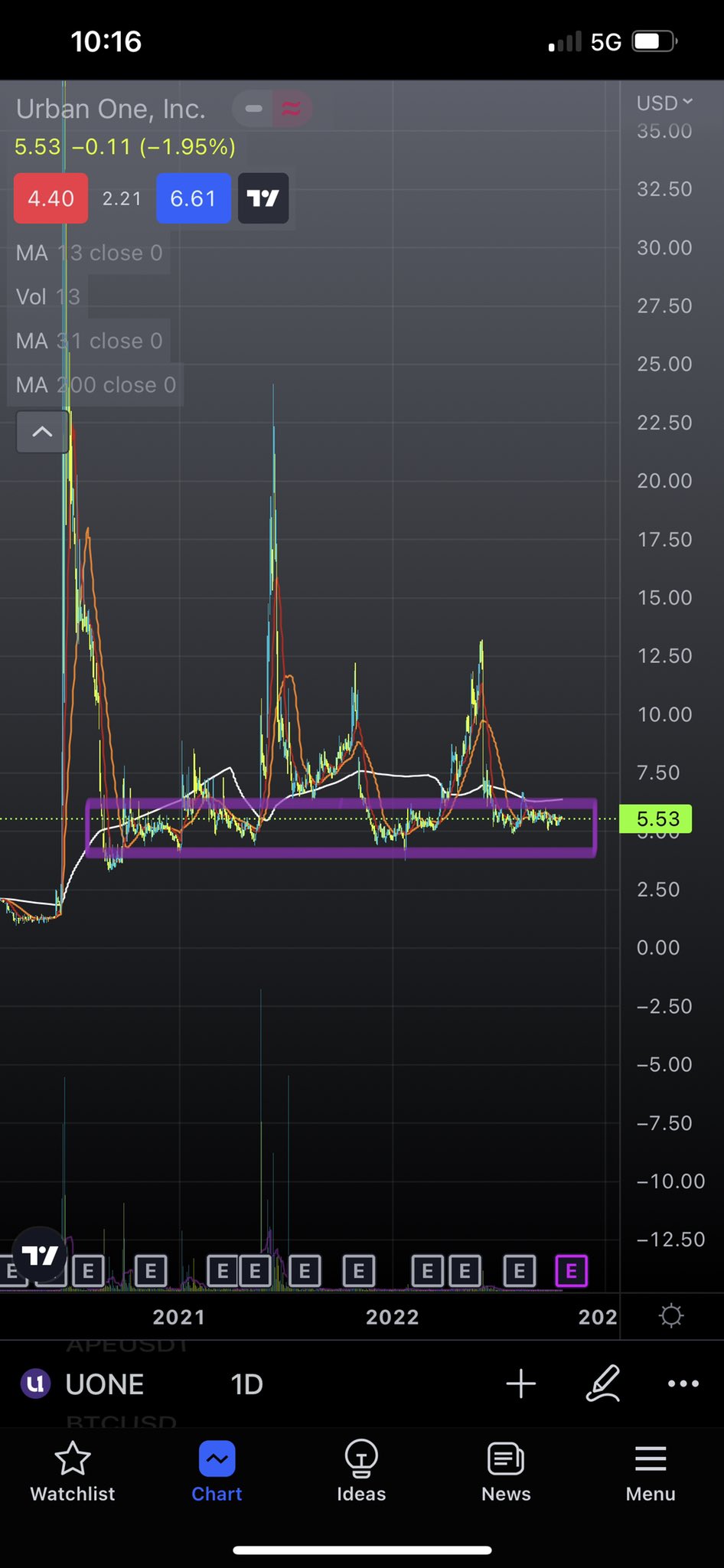Viewport: 724px width, 1568px height.
Task: Tap the 5G signal indicator in the status bar
Action: (606, 41)
